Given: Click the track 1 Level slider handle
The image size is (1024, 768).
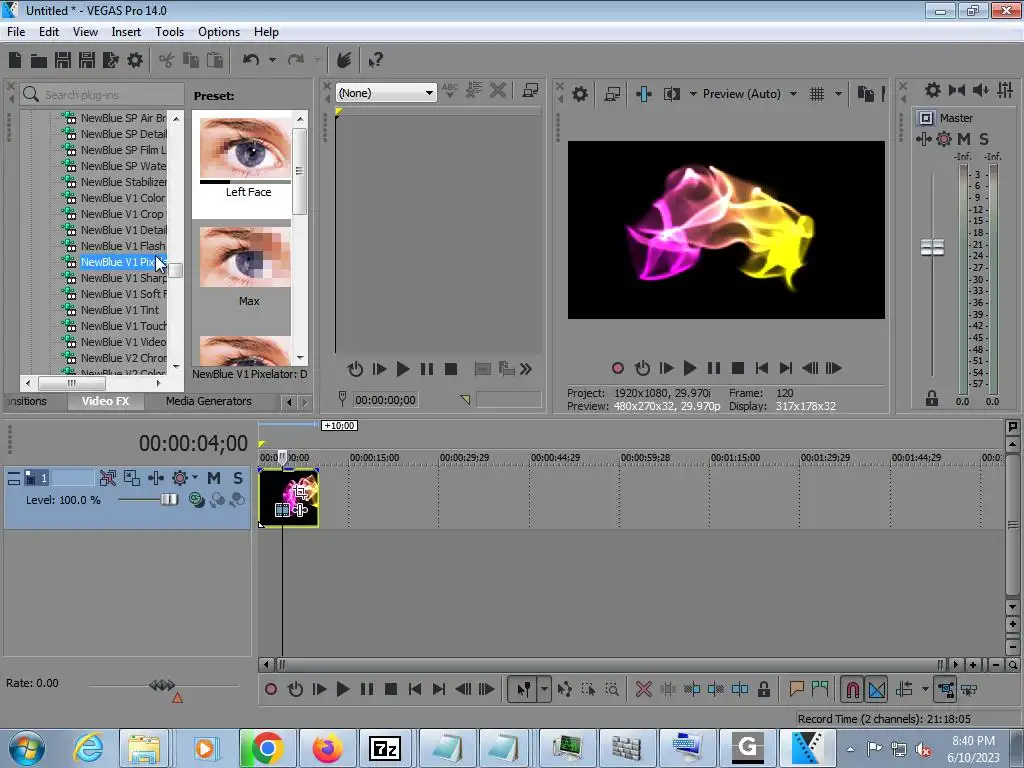Looking at the screenshot, I should click(x=169, y=500).
